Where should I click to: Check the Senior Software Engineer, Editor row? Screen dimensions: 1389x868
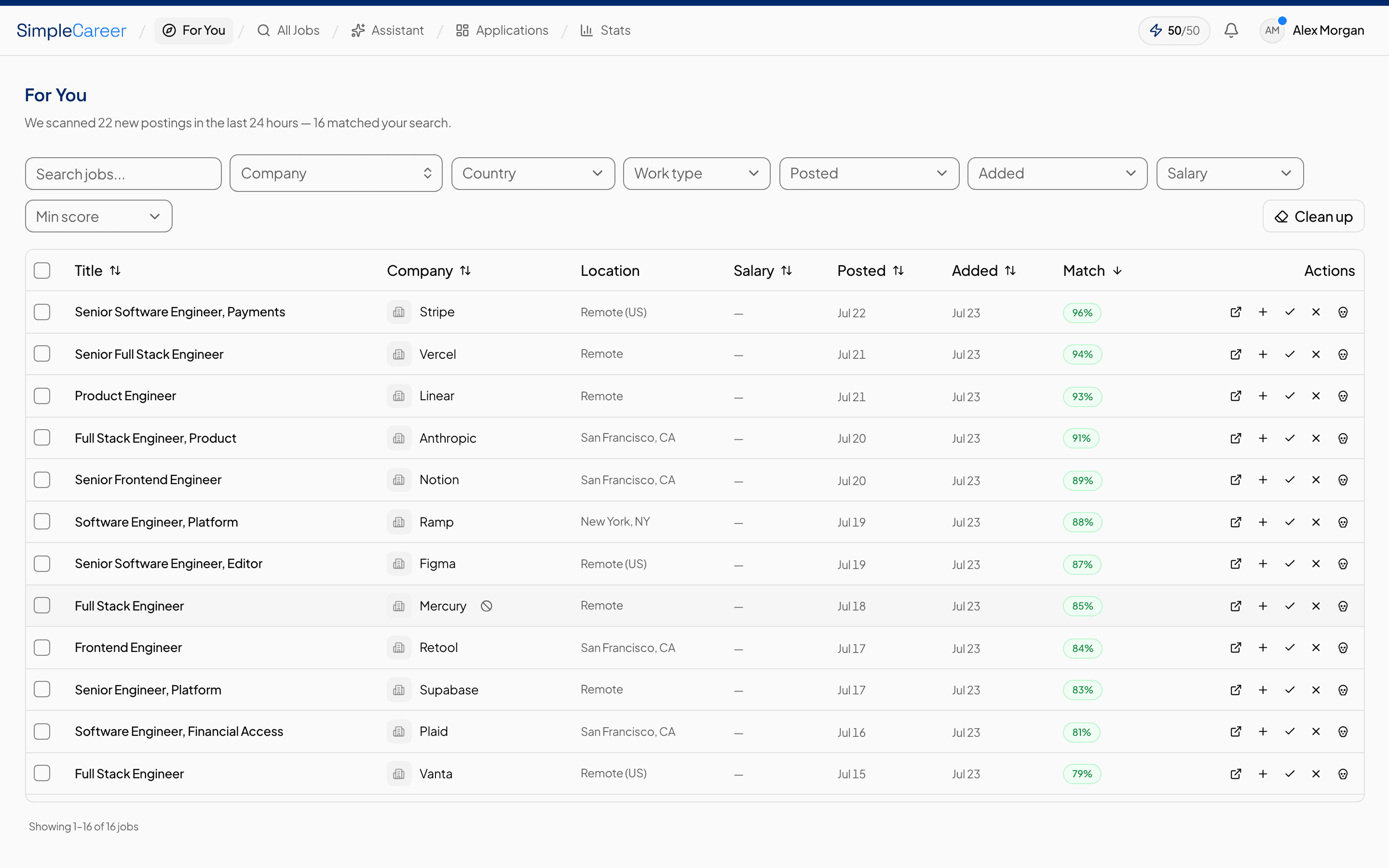point(42,564)
